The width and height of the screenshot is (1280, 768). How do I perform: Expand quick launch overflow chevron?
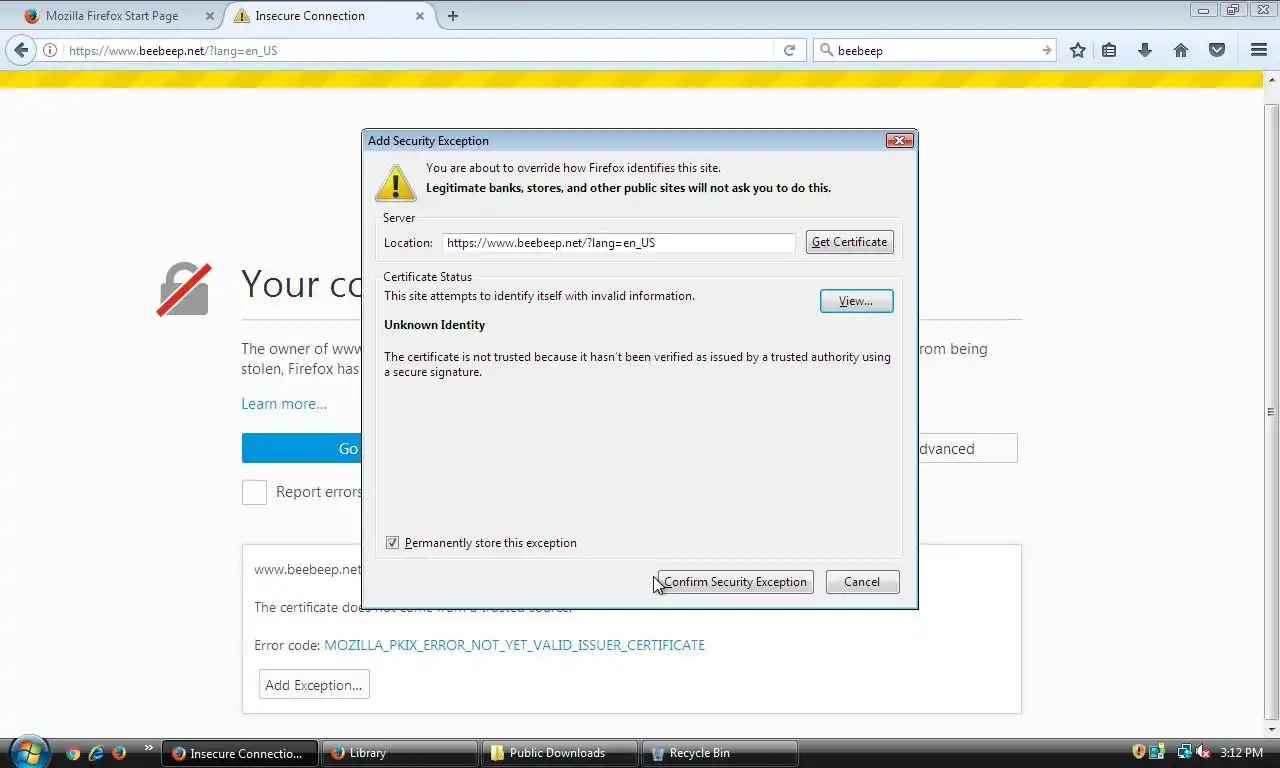pos(148,748)
